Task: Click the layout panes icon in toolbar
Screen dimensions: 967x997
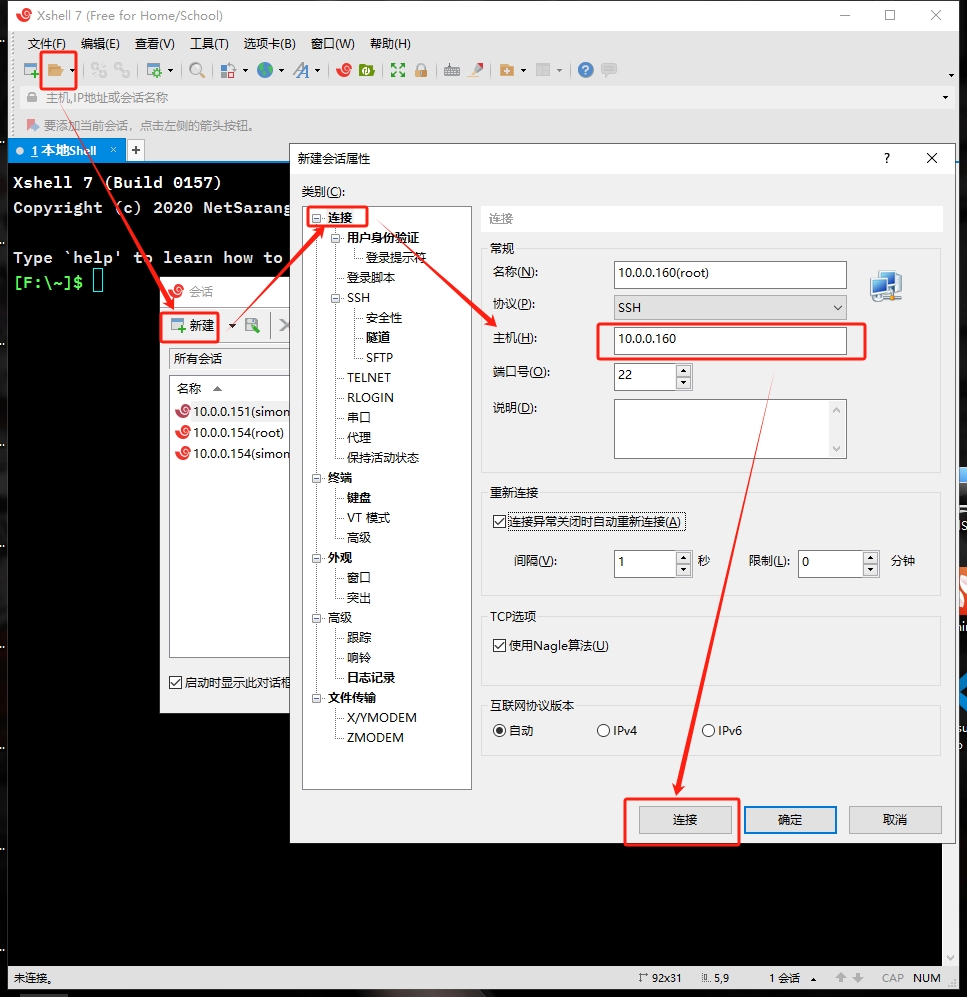Action: tap(543, 70)
